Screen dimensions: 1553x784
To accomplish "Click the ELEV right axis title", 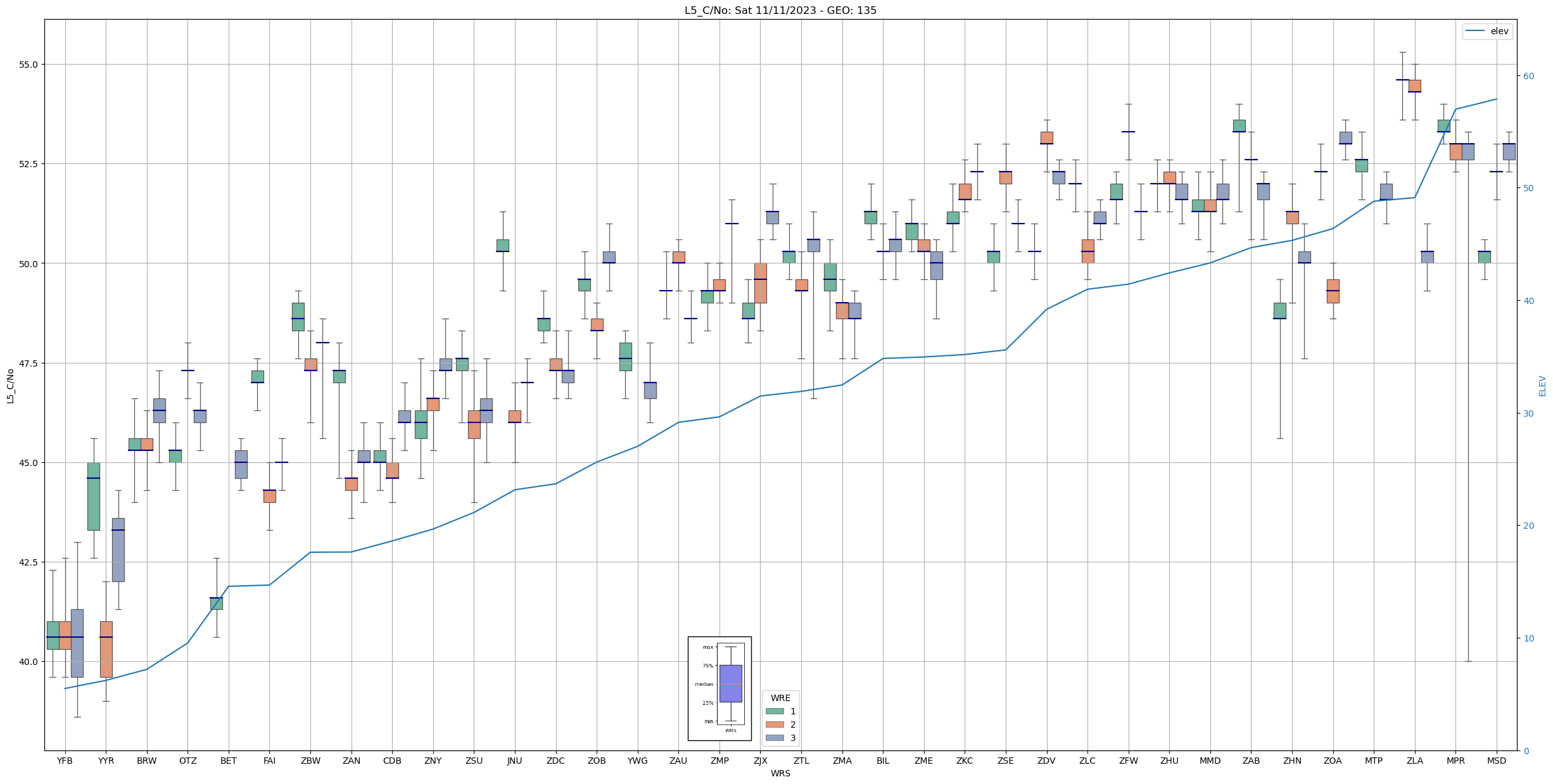I will [x=1542, y=386].
